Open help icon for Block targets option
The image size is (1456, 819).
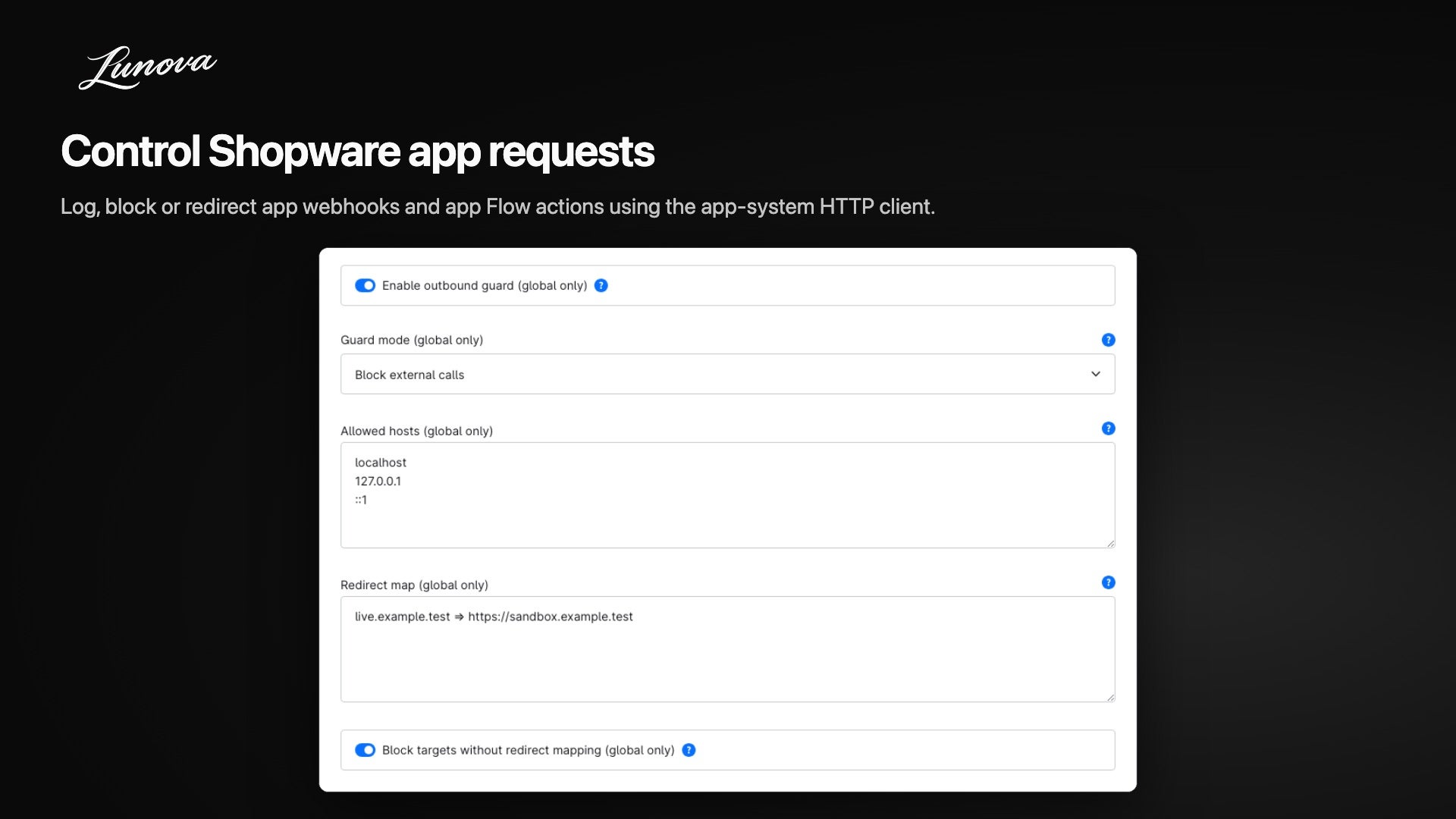point(689,750)
